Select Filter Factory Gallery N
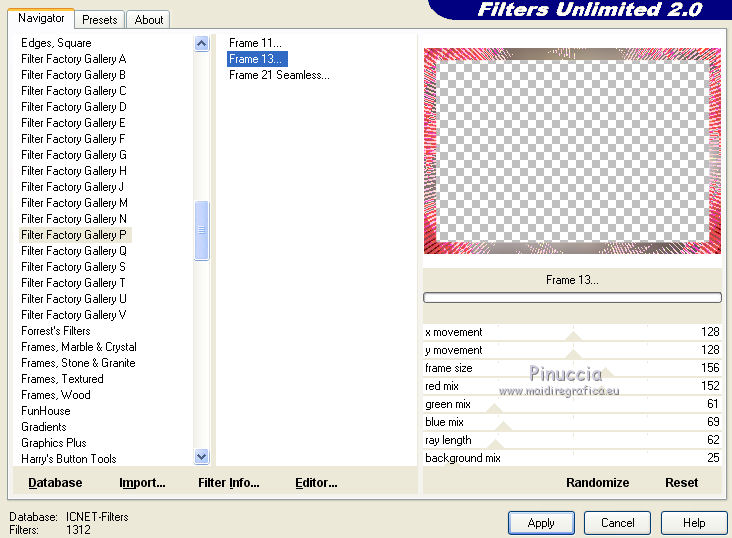 74,219
